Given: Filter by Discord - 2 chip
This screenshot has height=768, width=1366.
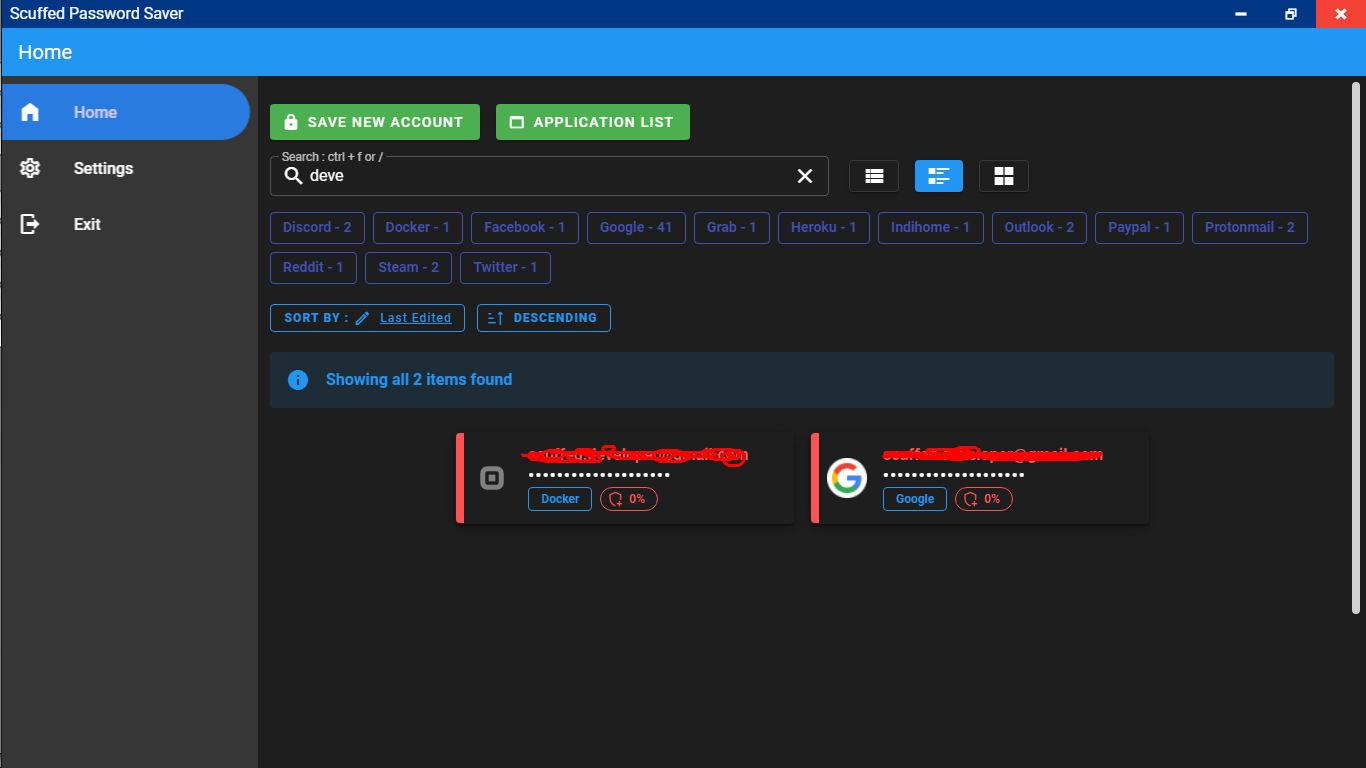Looking at the screenshot, I should tap(317, 227).
